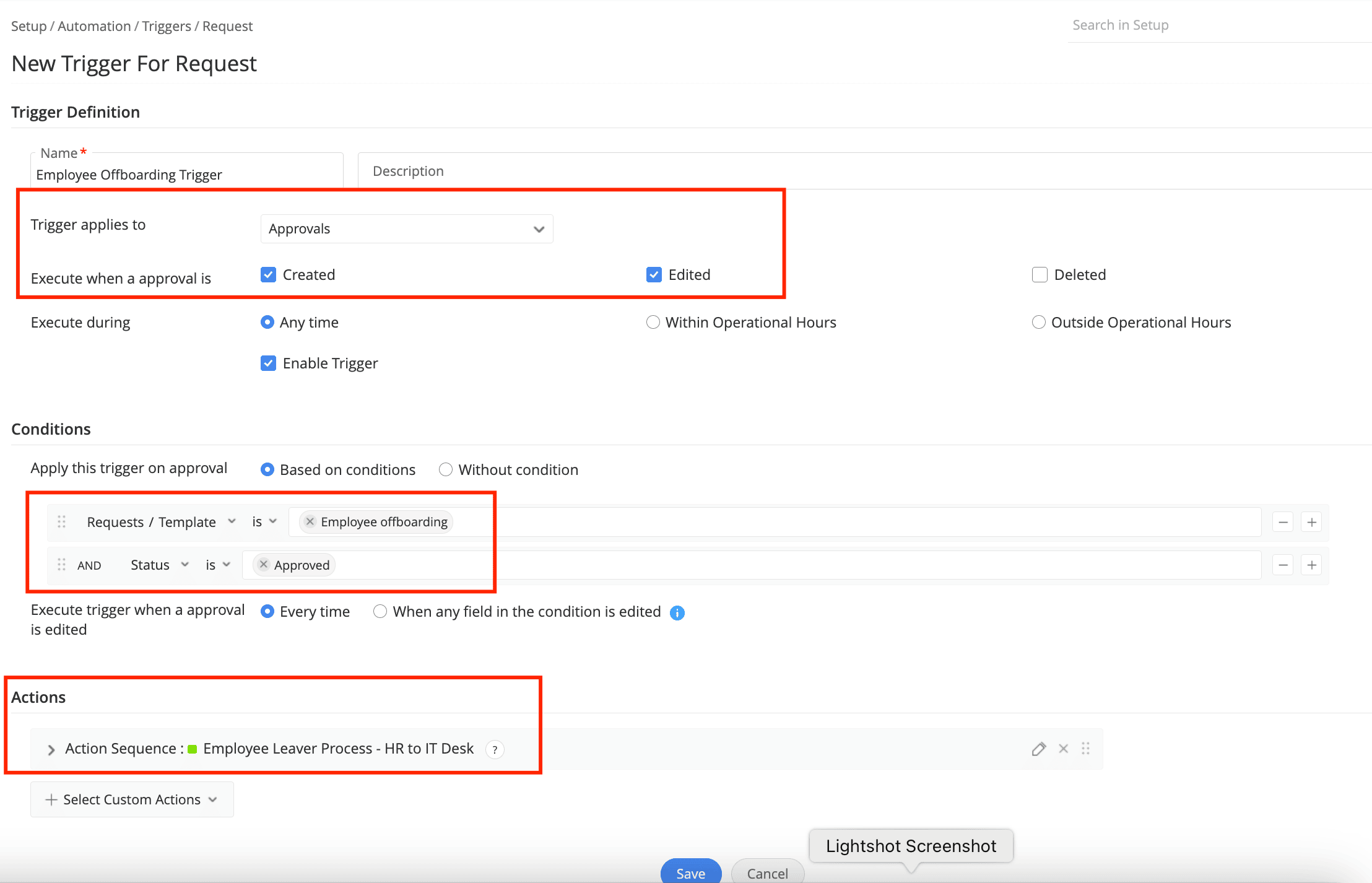The image size is (1372, 883).
Task: Select the Without condition radio option
Action: tap(446, 469)
